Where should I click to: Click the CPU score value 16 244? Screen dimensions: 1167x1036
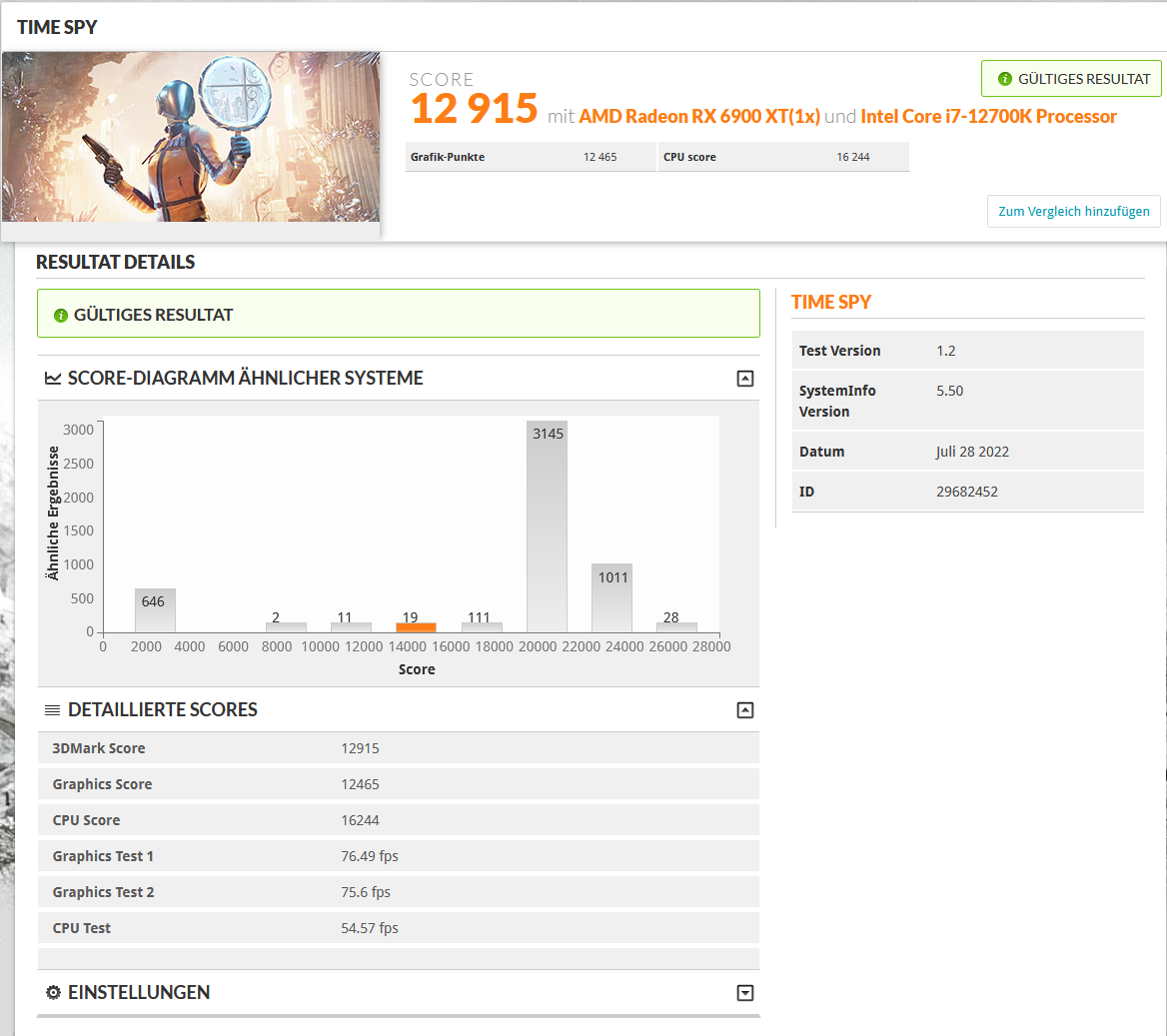pyautogui.click(x=853, y=157)
